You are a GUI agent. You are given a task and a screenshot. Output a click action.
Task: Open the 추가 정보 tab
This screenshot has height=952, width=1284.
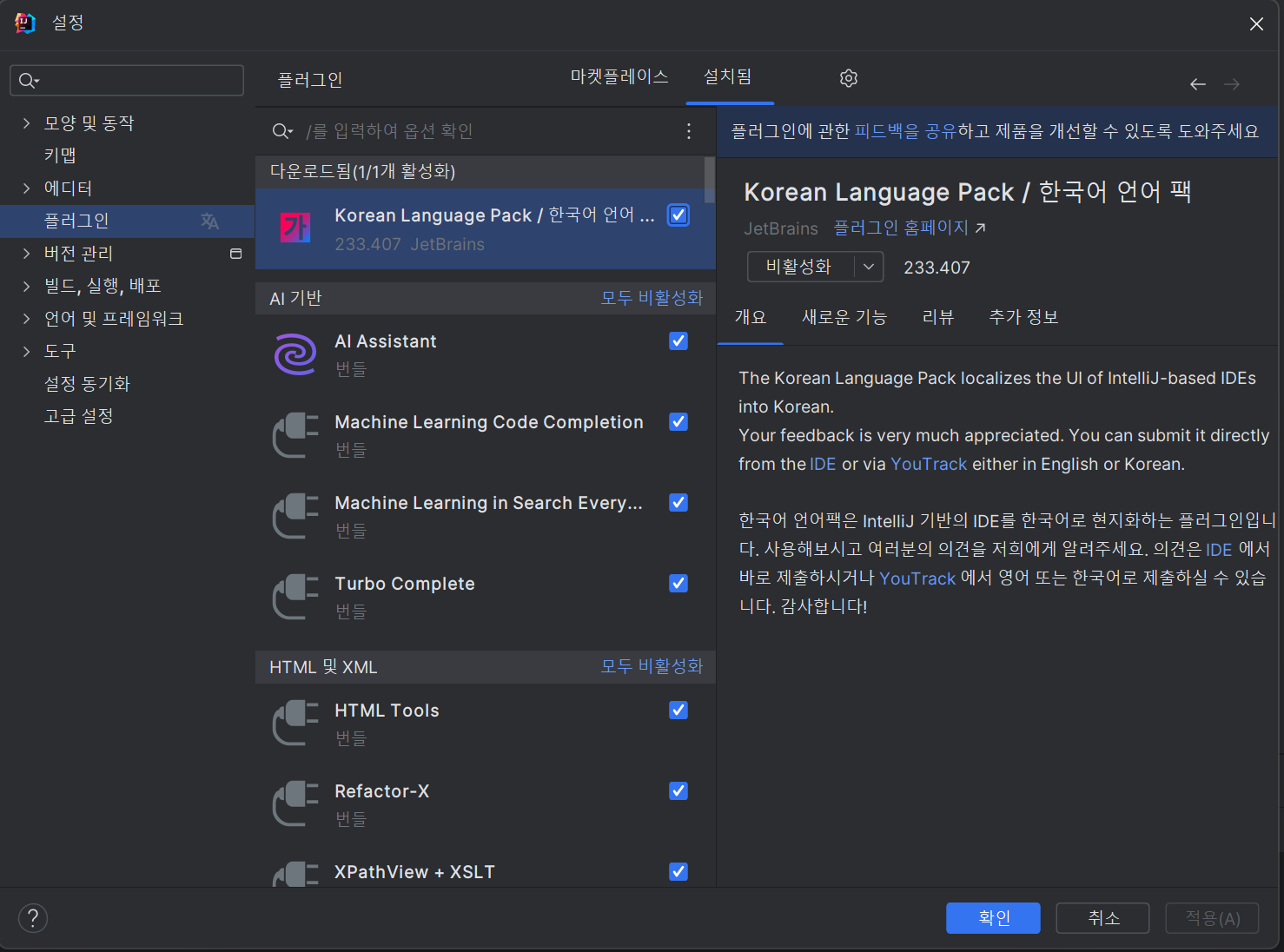[1023, 317]
